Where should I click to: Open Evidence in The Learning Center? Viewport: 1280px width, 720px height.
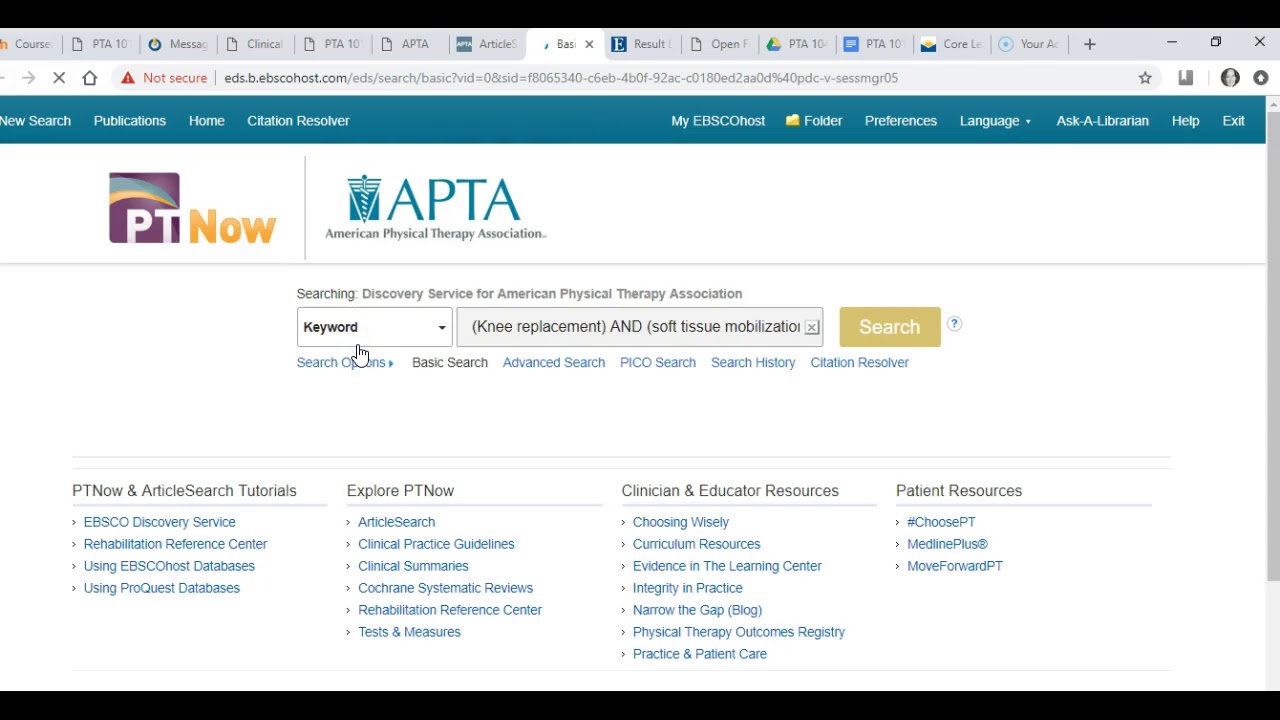pos(727,566)
